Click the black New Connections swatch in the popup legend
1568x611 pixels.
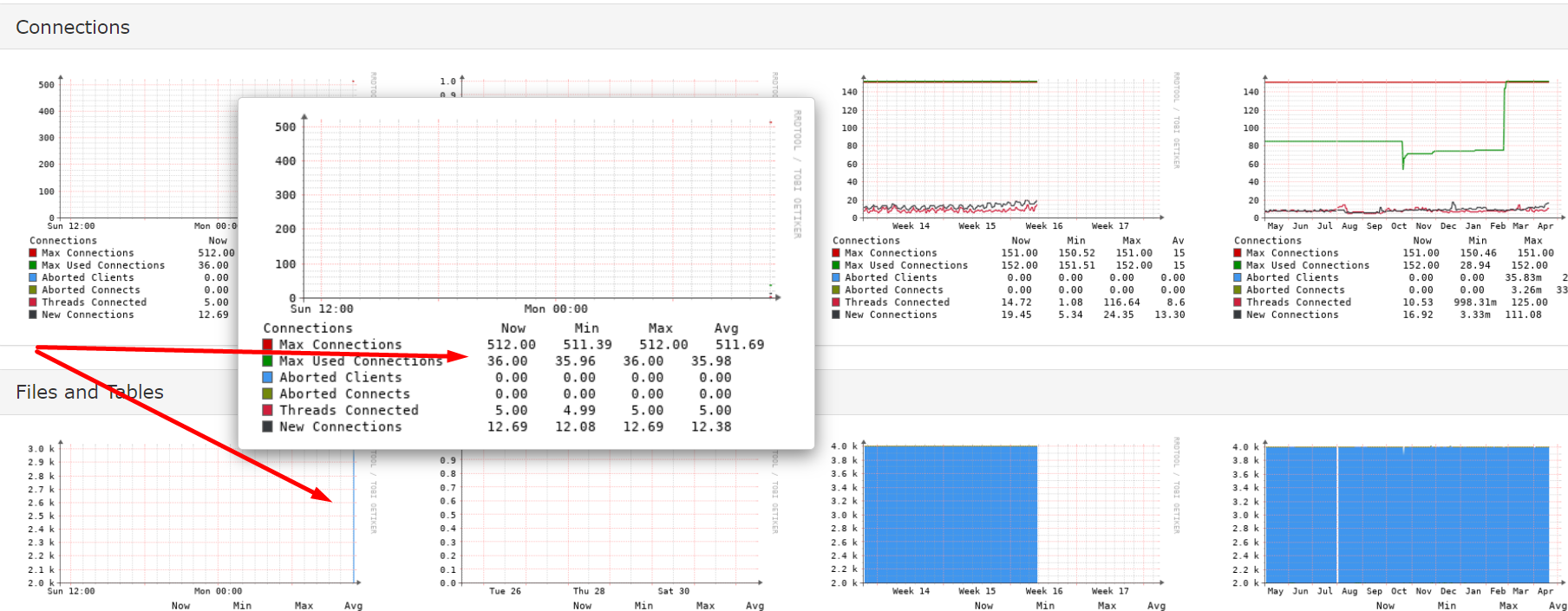click(268, 427)
